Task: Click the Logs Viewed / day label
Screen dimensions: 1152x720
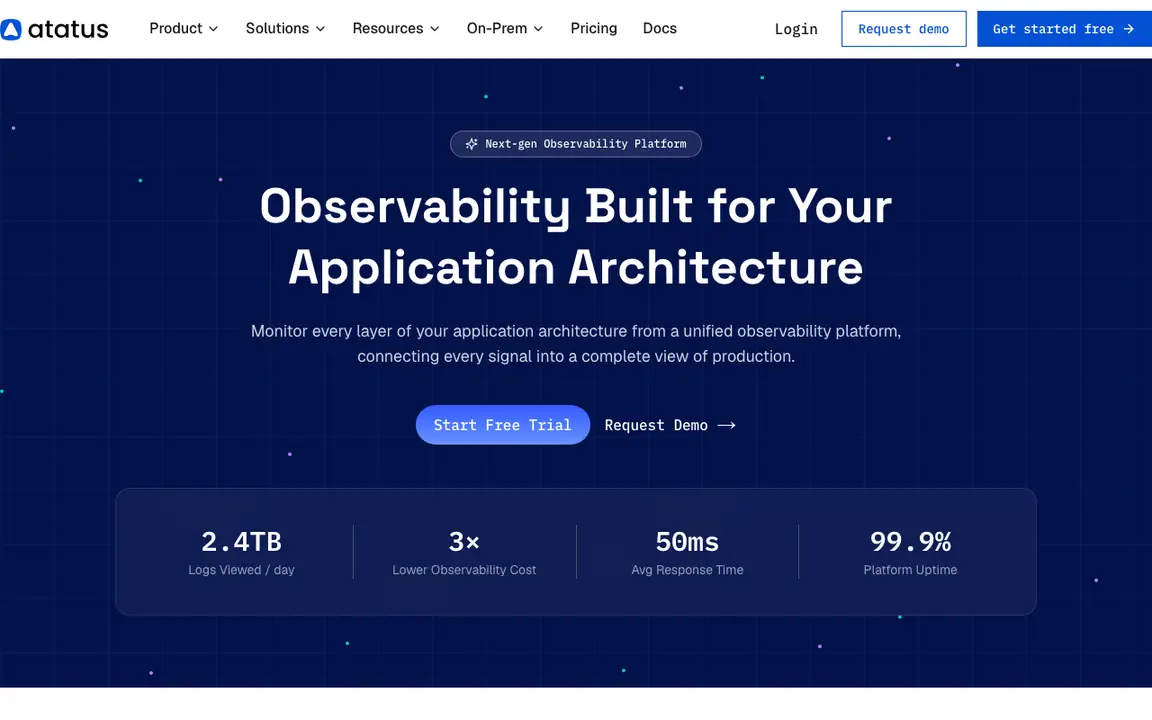Action: (242, 570)
